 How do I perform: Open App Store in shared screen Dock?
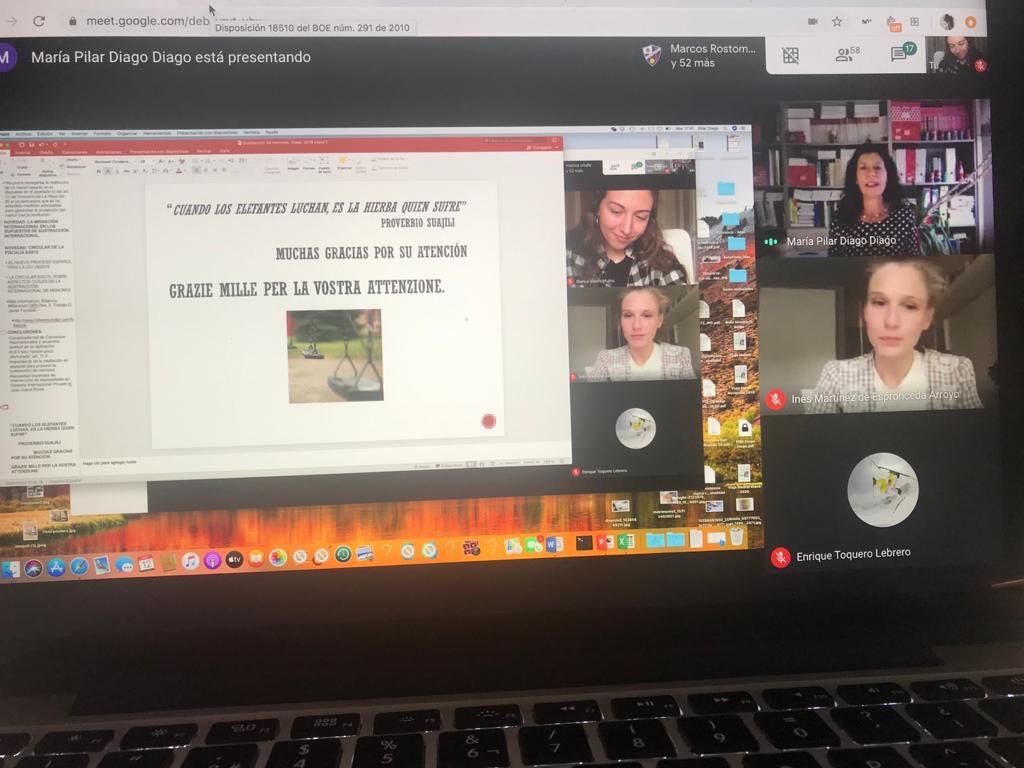click(56, 568)
